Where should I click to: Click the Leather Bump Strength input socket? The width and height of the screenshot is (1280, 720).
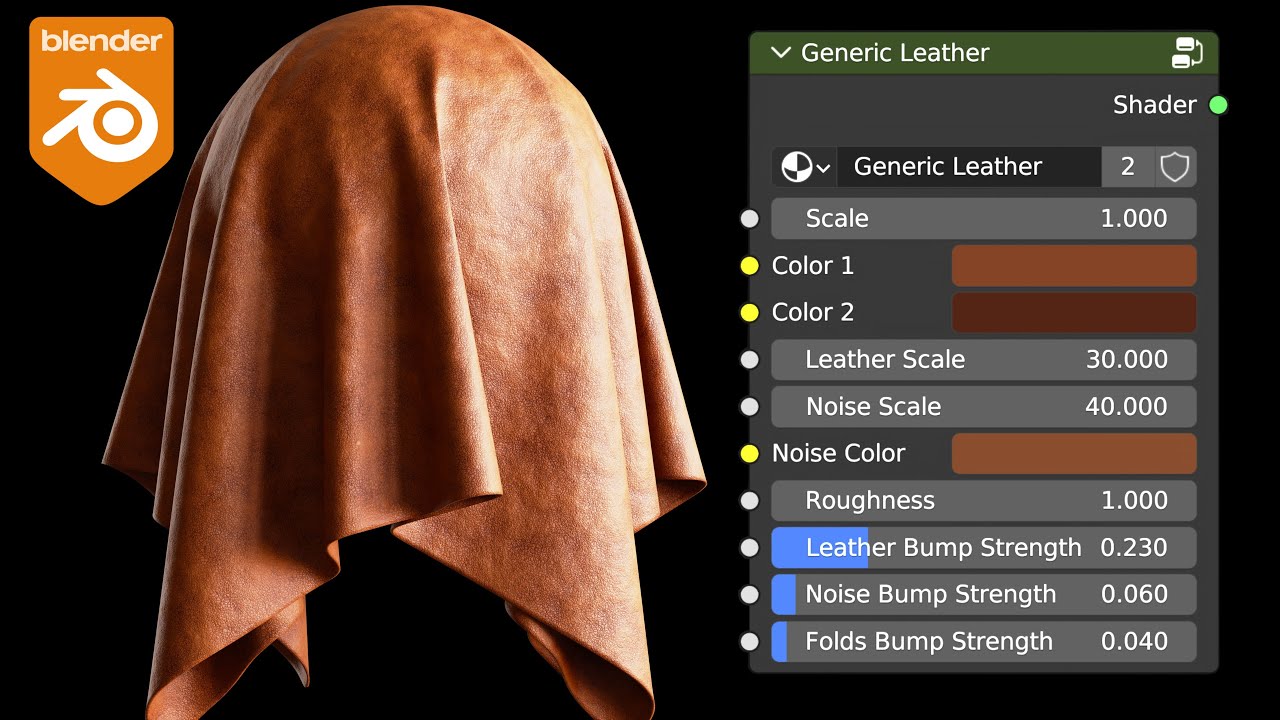[750, 548]
